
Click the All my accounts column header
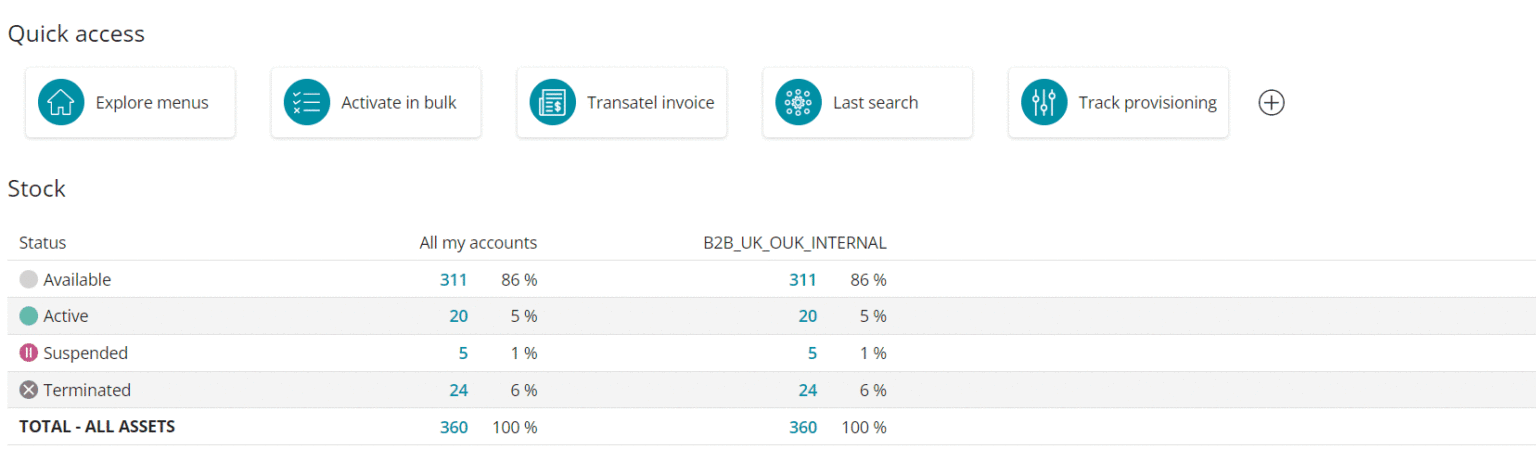tap(478, 242)
